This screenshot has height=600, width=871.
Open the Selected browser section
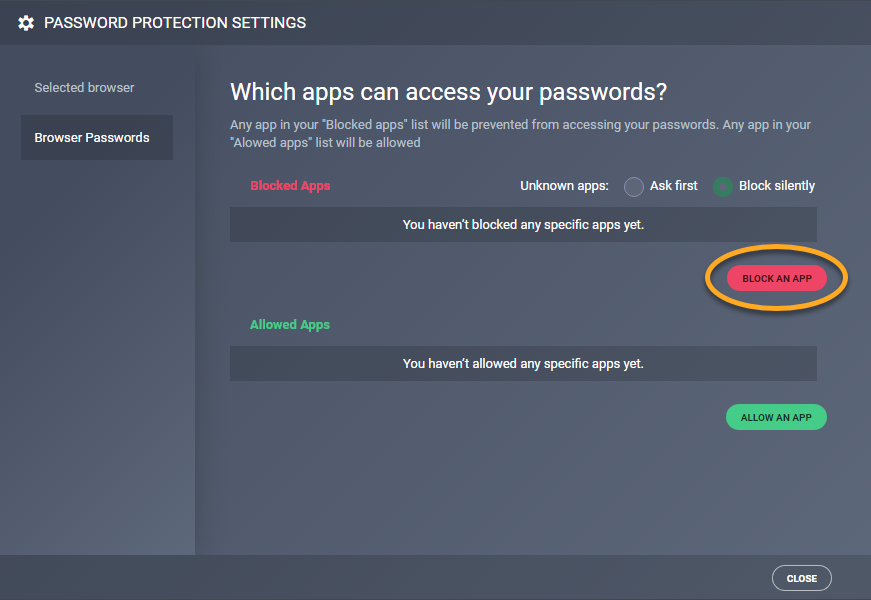(84, 88)
